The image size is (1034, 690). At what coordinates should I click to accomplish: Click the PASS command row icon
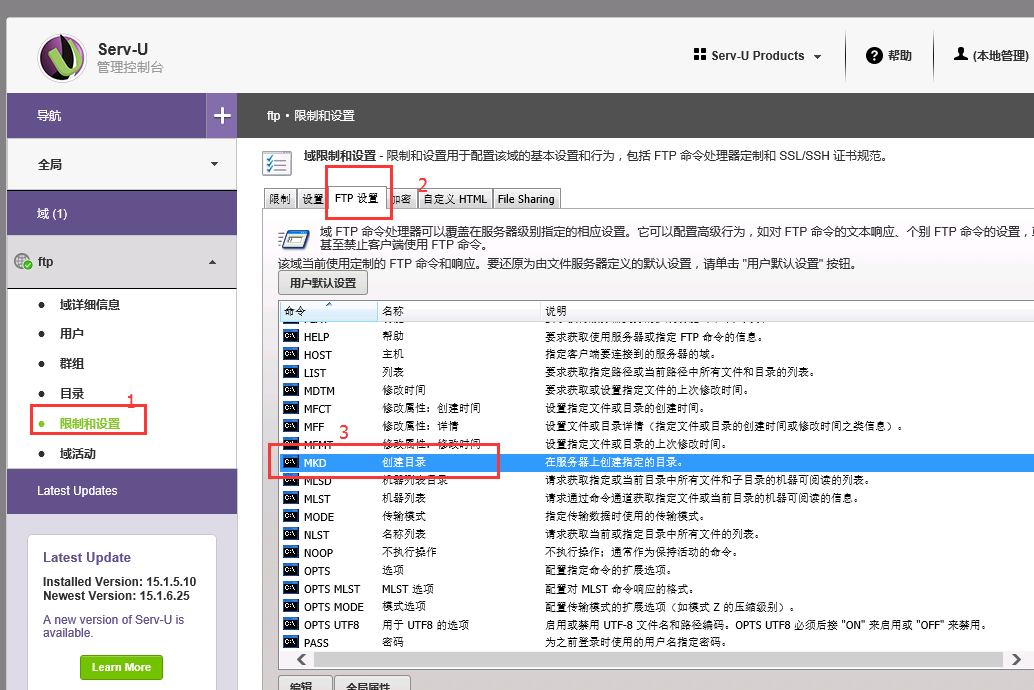[291, 642]
